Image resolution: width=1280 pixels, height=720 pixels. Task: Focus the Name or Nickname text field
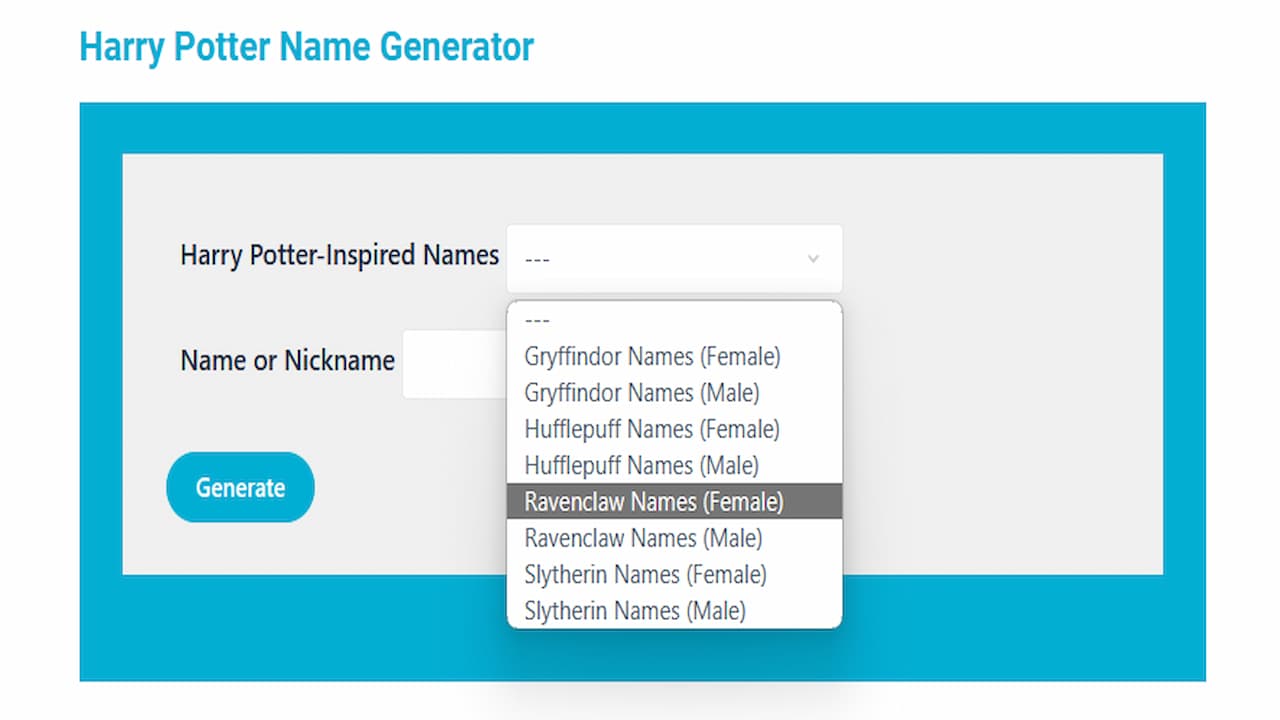tap(453, 364)
